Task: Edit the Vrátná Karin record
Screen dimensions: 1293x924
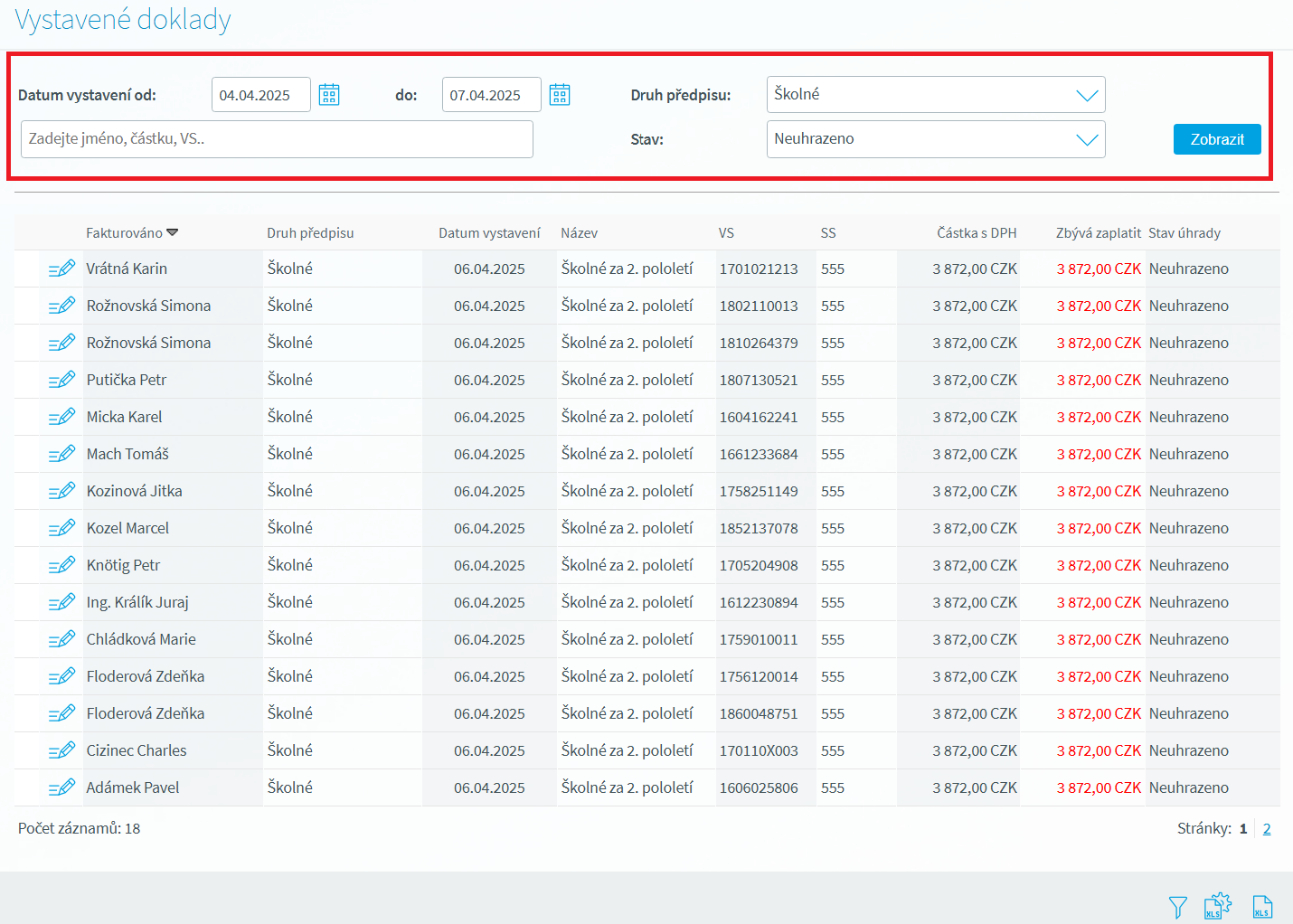Action: (x=61, y=269)
